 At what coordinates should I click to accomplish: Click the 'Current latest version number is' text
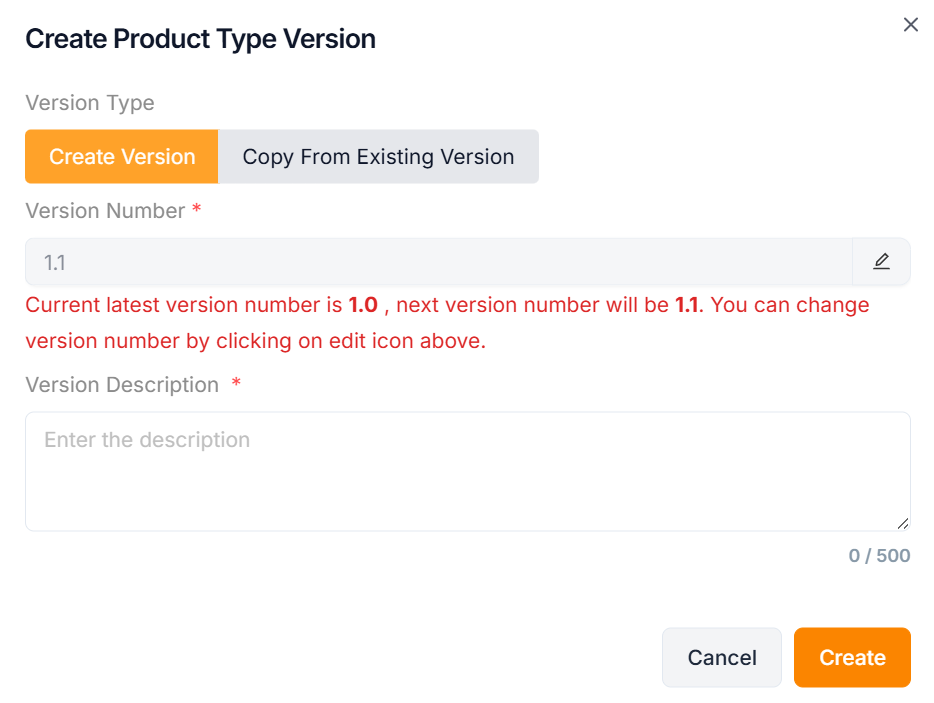184,305
